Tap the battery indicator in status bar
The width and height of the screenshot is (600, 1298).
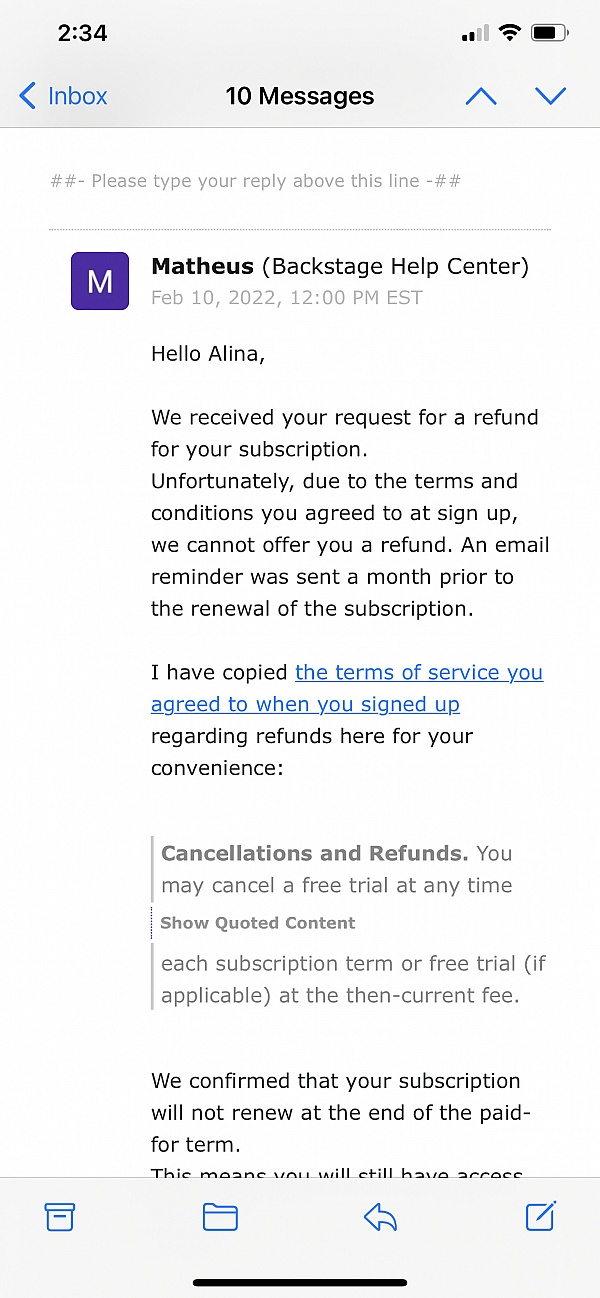pos(549,33)
